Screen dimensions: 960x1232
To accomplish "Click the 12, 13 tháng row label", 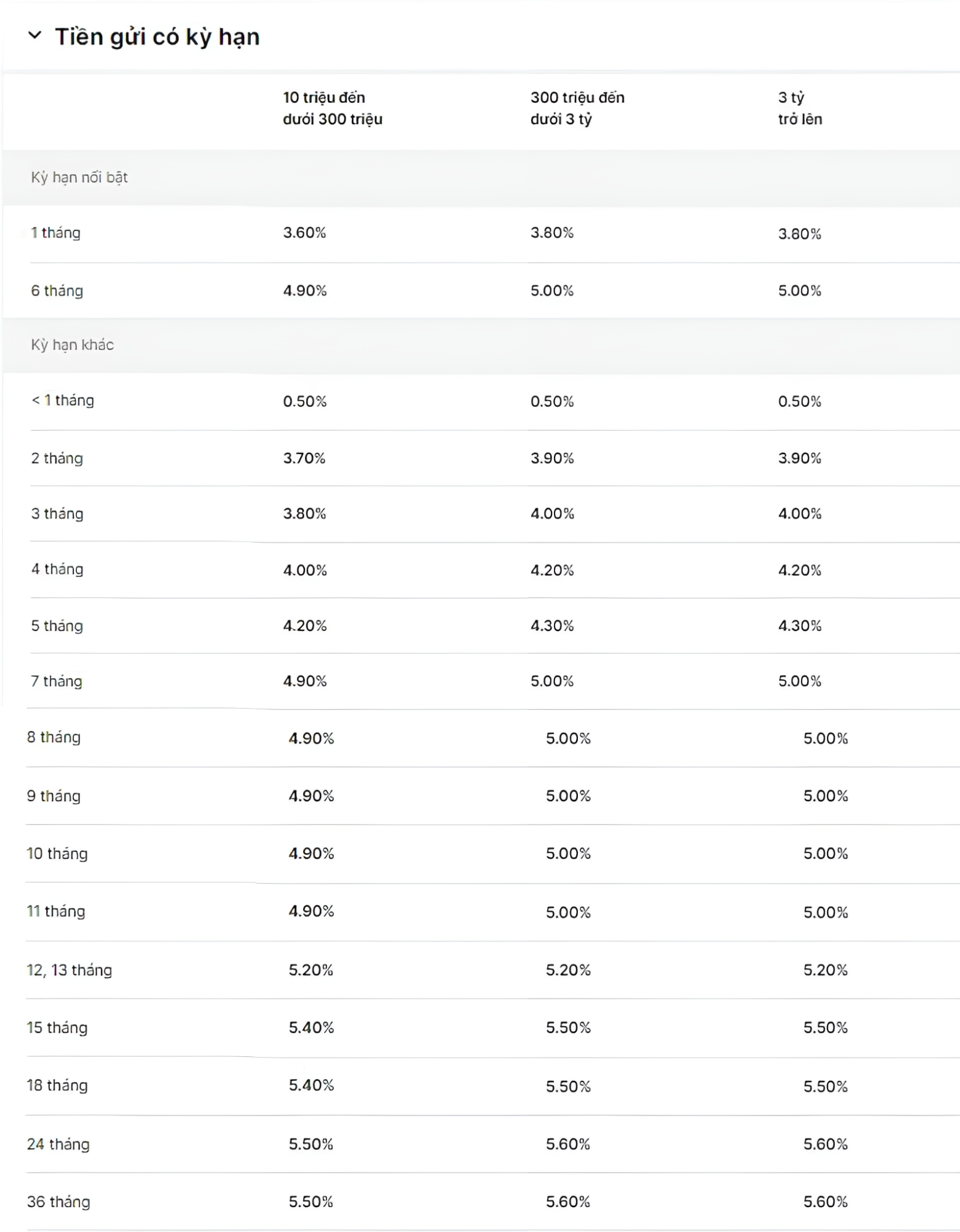I will [69, 970].
